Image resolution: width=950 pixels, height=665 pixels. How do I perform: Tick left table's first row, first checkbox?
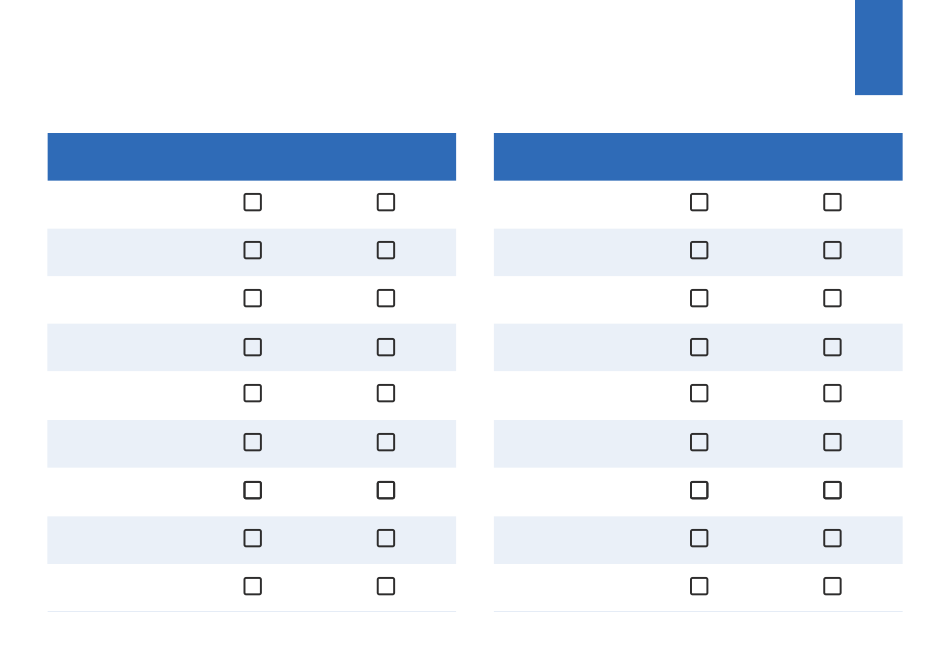[253, 202]
